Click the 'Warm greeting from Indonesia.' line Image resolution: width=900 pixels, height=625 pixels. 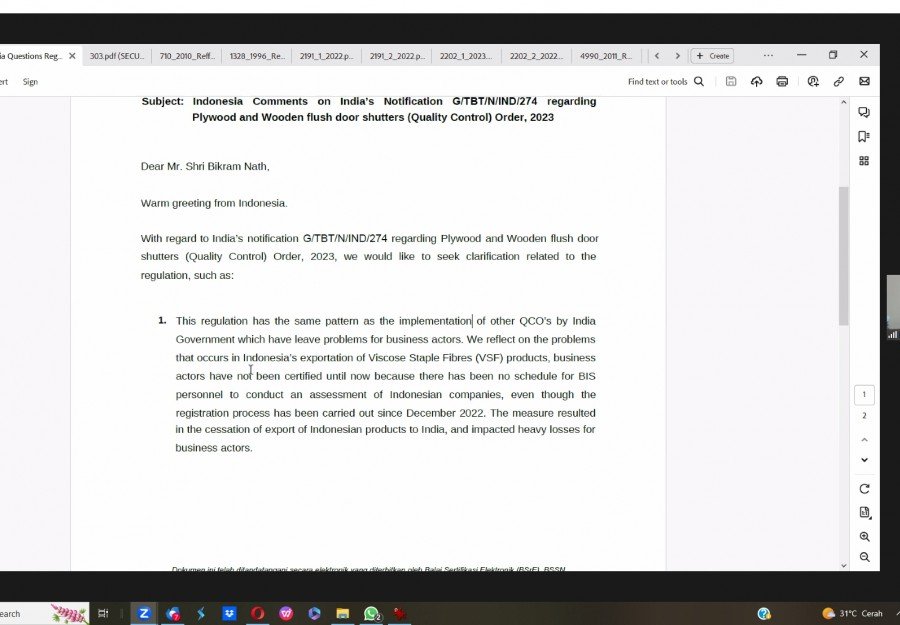pos(214,203)
